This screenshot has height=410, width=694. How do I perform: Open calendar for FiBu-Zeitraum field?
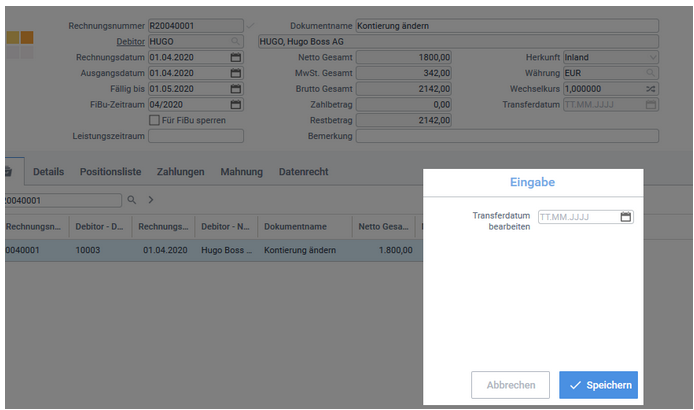pyautogui.click(x=236, y=104)
